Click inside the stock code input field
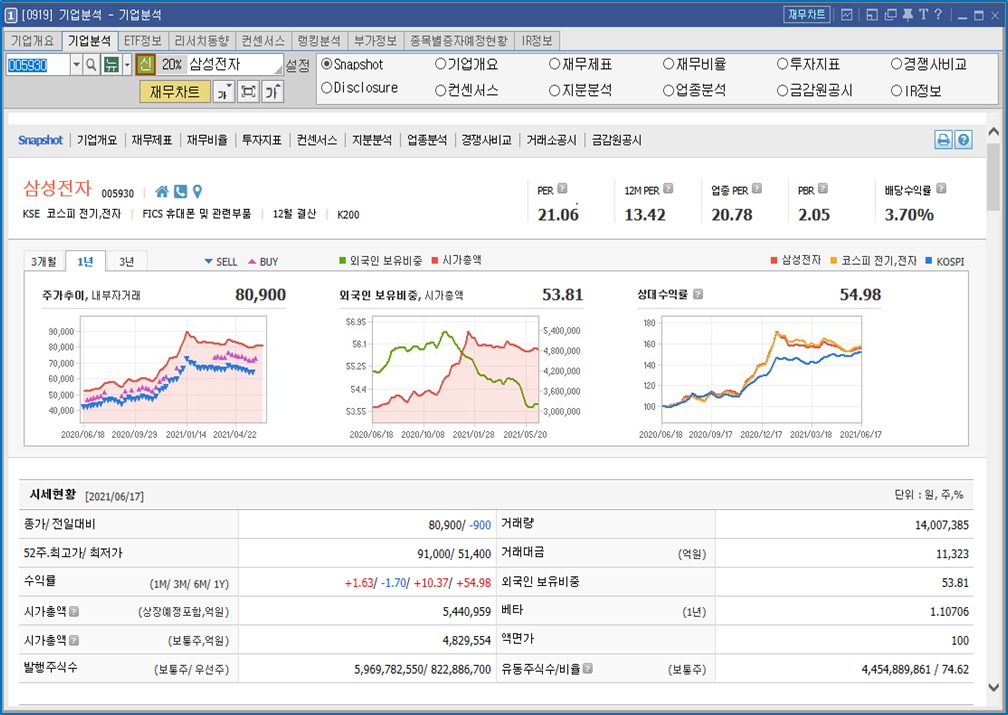1008x715 pixels. click(38, 64)
